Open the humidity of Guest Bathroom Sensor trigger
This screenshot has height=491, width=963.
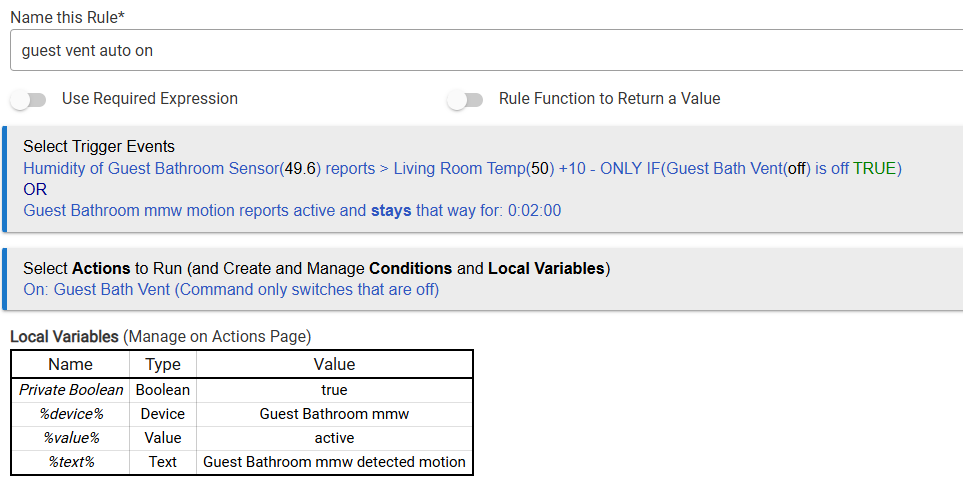click(x=462, y=169)
